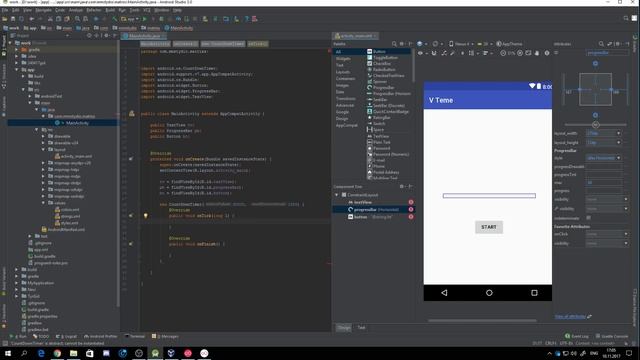Click the Make Project hammer icon
This screenshot has width=640, height=360.
click(115, 19)
